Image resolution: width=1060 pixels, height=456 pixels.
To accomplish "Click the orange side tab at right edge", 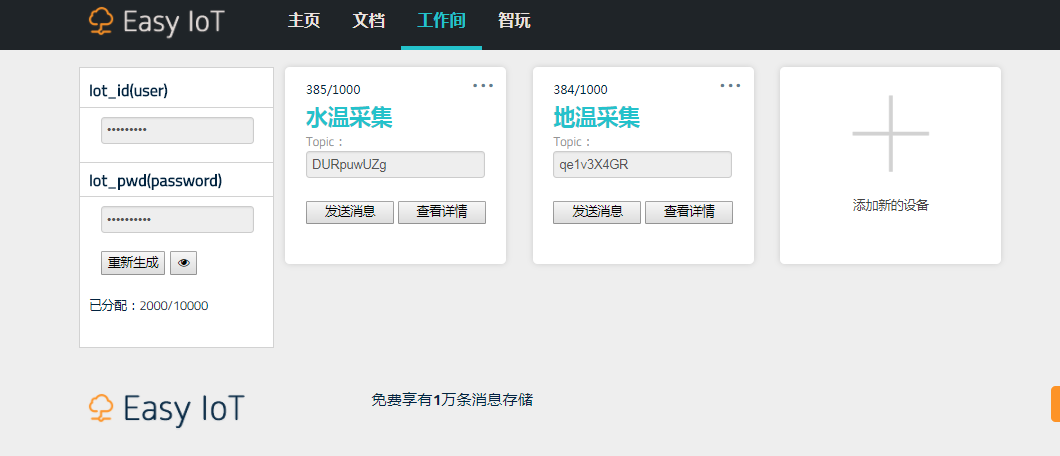I will pos(1055,404).
